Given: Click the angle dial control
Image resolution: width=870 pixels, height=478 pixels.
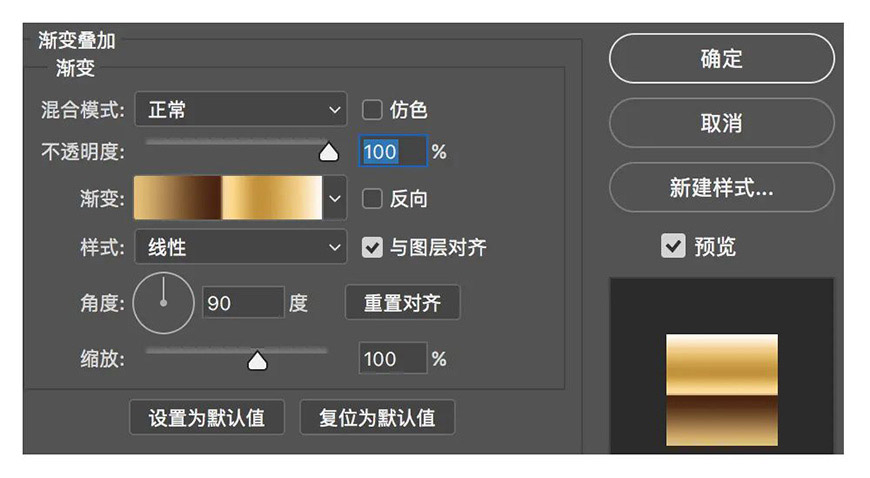Looking at the screenshot, I should 164,303.
